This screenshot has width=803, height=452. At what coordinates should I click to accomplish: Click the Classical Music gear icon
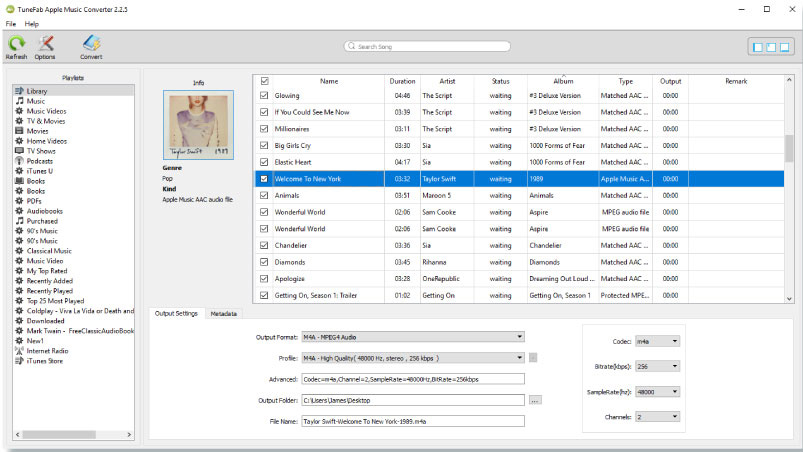(x=19, y=251)
